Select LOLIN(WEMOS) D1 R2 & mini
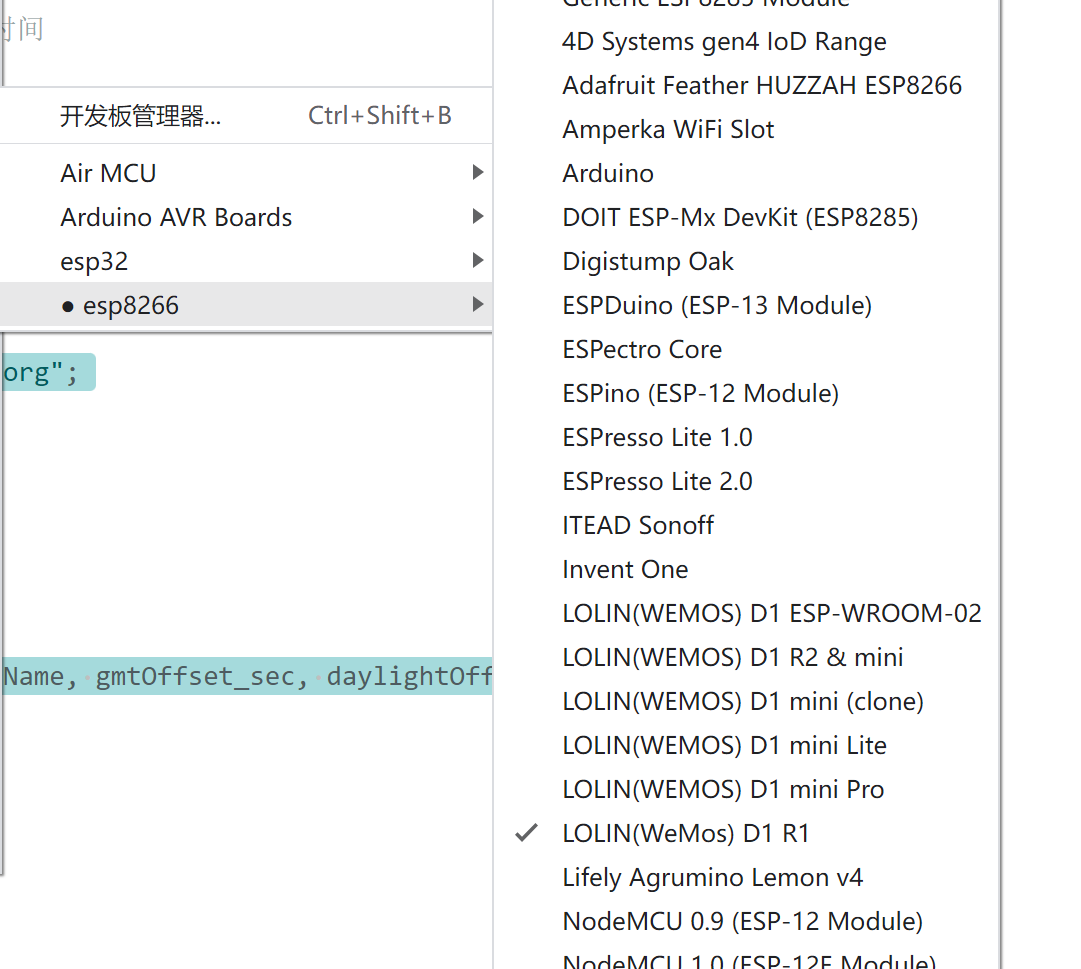This screenshot has width=1081, height=969. (747, 657)
